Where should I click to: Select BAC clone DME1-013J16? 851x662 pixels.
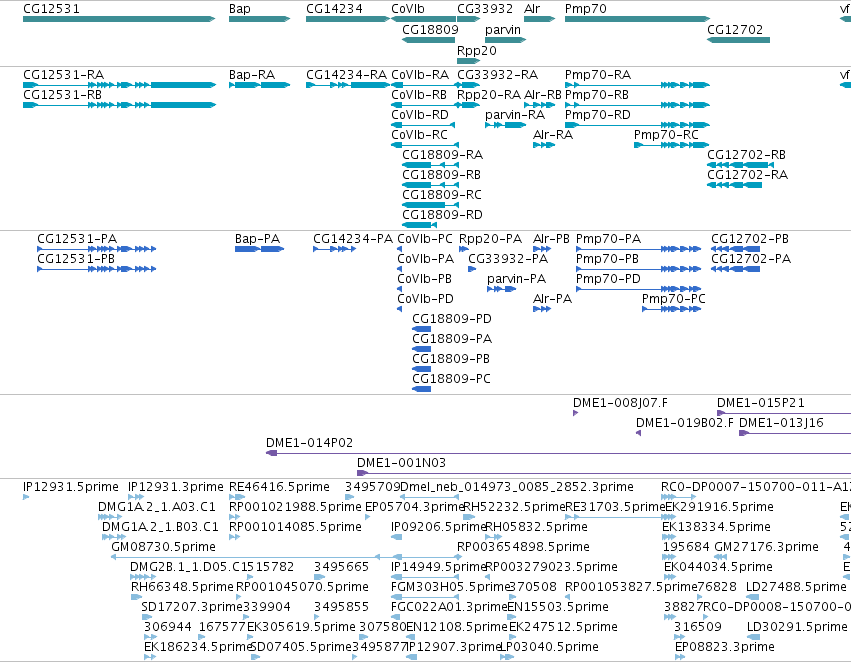[x=795, y=433]
